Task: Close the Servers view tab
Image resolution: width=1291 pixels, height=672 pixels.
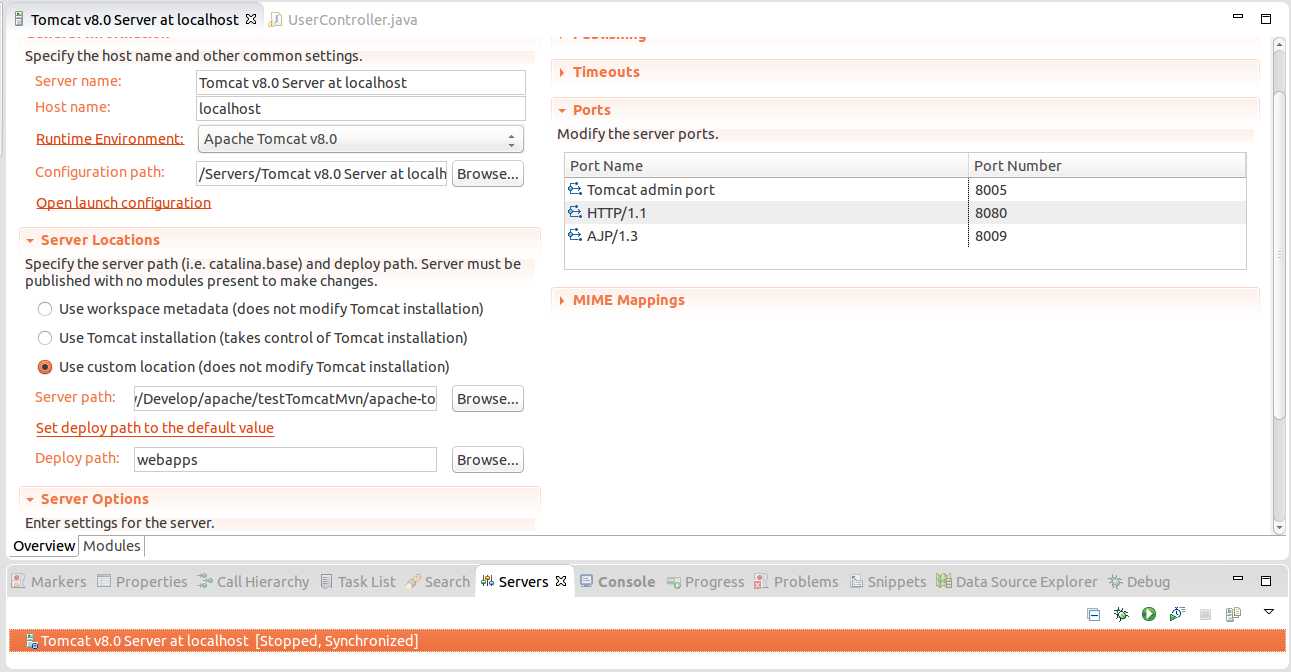Action: [x=561, y=581]
